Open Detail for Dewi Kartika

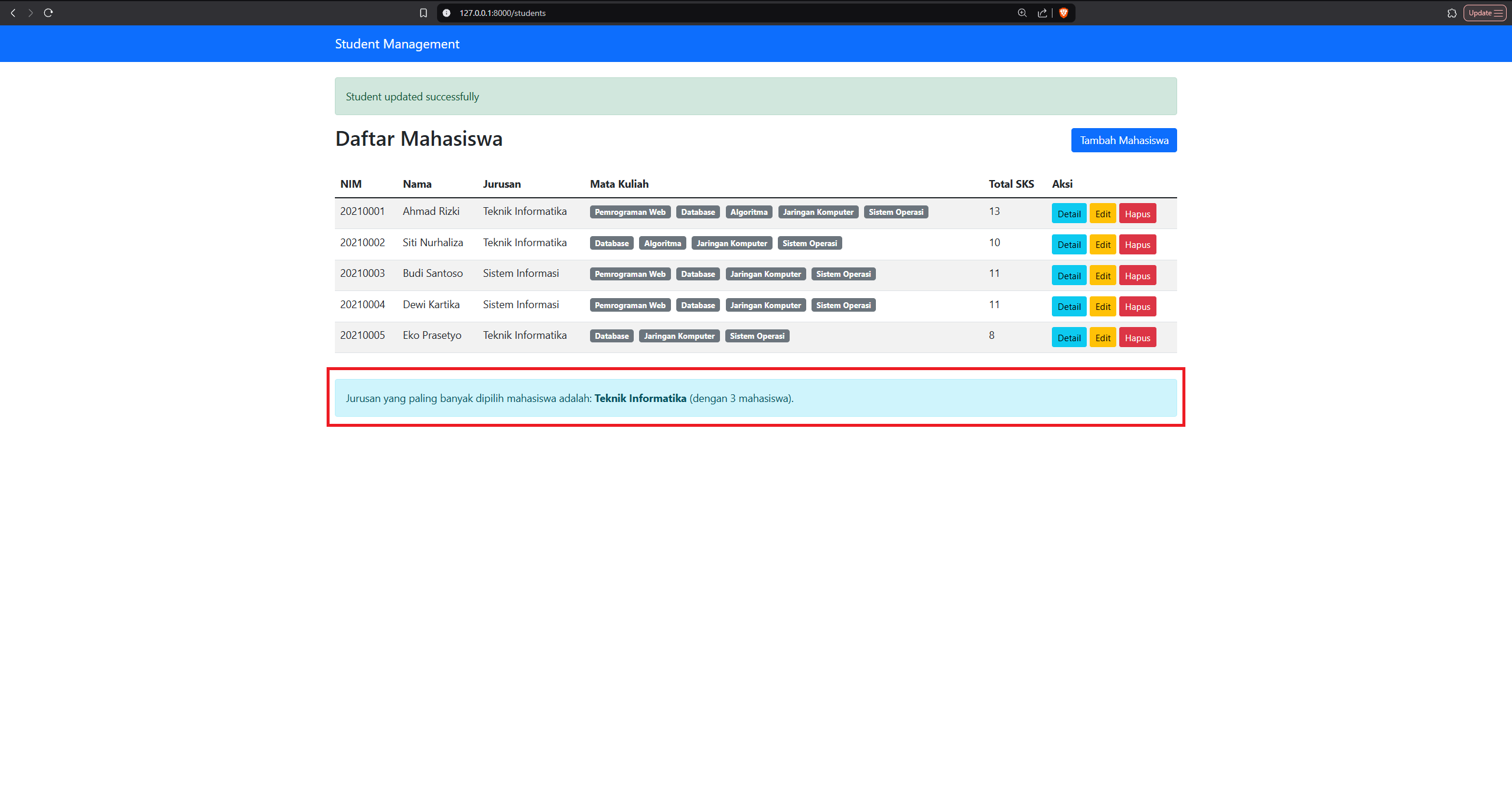(1068, 307)
